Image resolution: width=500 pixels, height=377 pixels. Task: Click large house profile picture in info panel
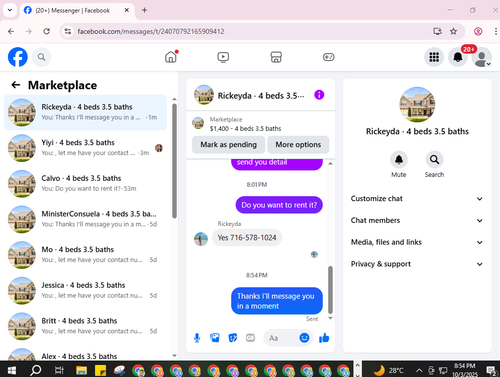click(417, 104)
